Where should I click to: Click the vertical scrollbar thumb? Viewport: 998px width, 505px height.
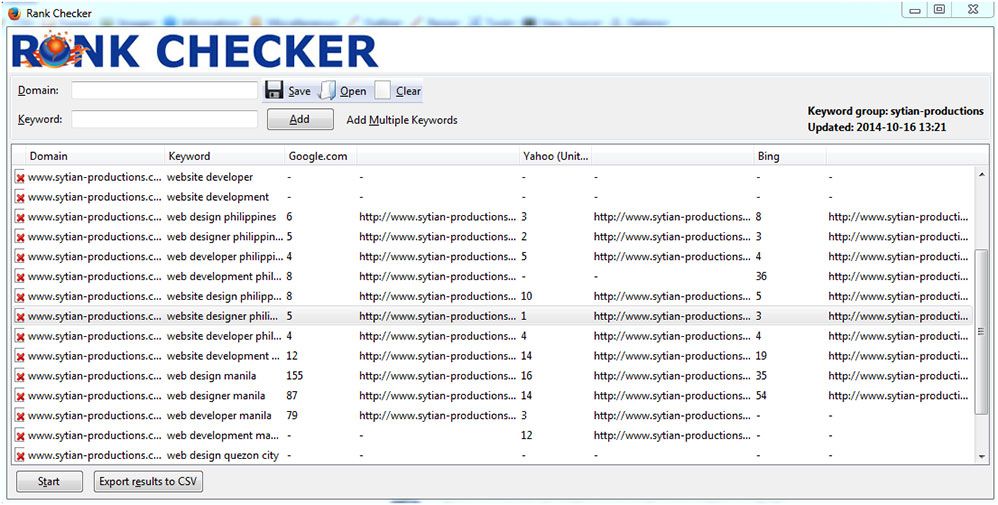click(982, 332)
